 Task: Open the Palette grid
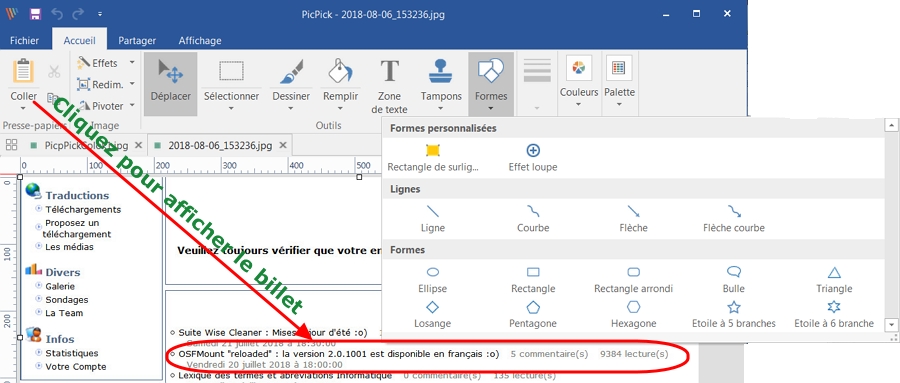[619, 68]
